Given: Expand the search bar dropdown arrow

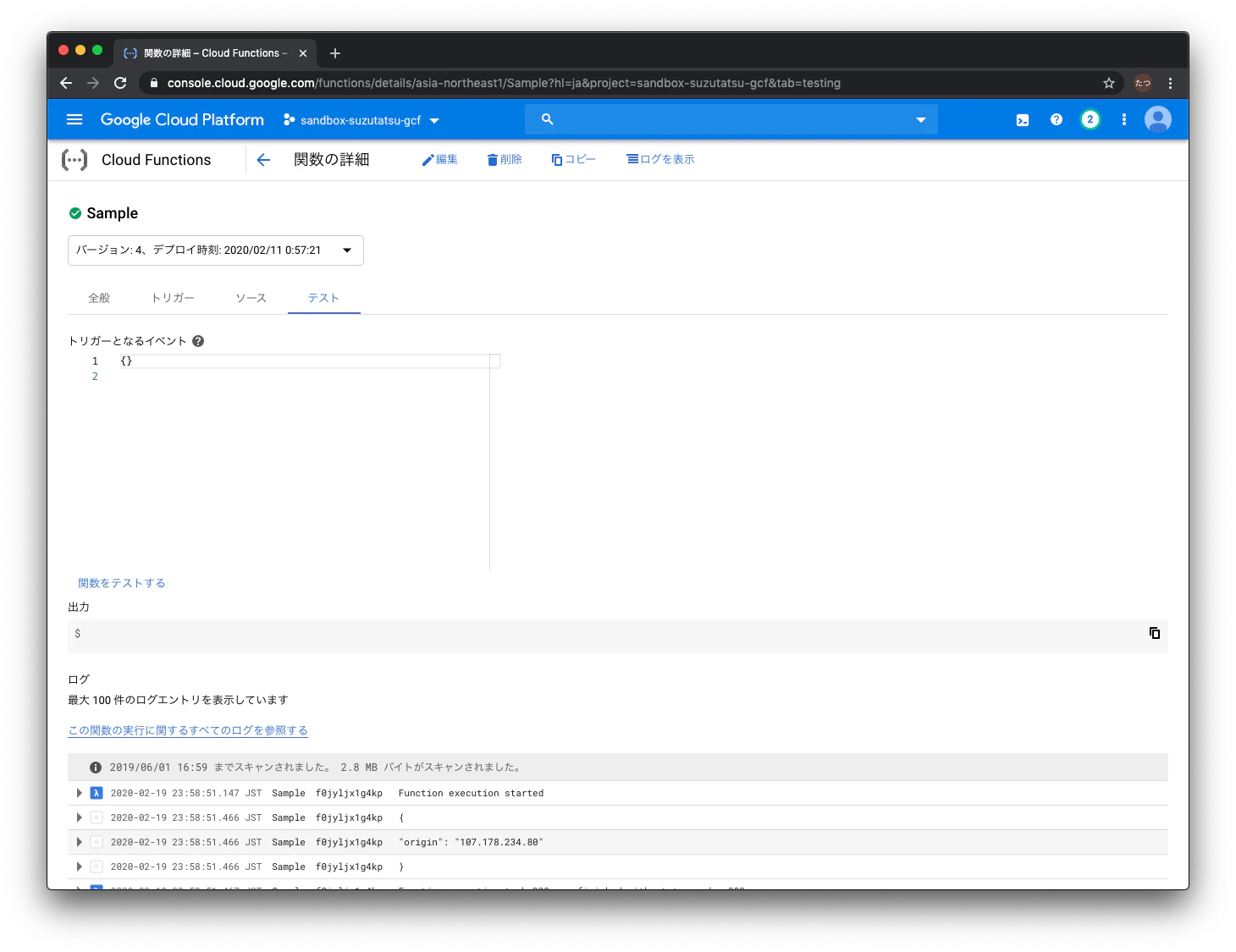Looking at the screenshot, I should [921, 120].
